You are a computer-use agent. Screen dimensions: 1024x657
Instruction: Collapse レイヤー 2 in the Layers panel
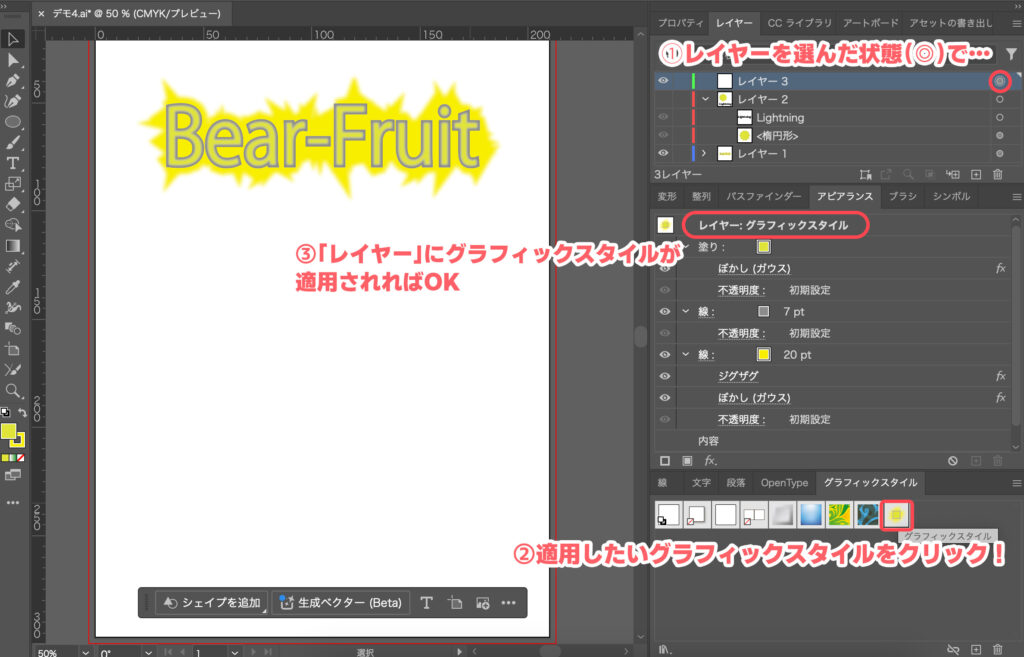coord(705,100)
